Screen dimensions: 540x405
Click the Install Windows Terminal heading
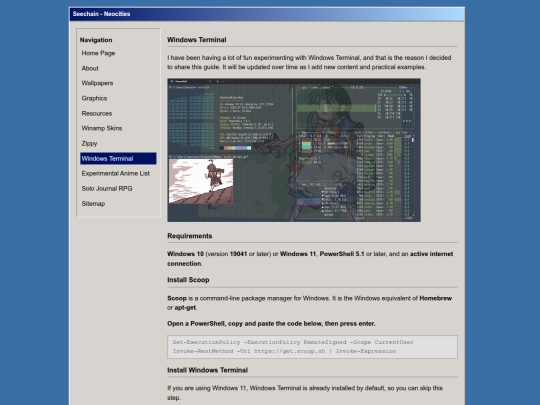[207, 370]
